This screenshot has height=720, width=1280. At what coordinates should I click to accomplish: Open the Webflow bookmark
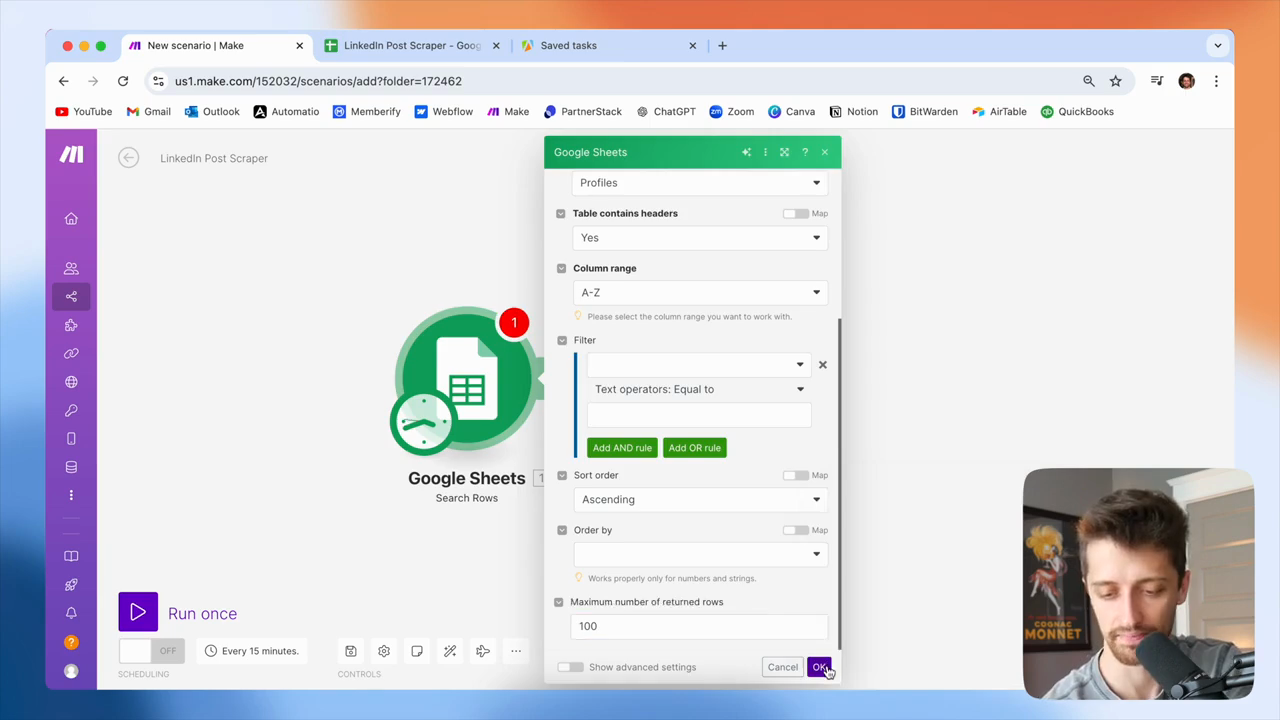(444, 112)
